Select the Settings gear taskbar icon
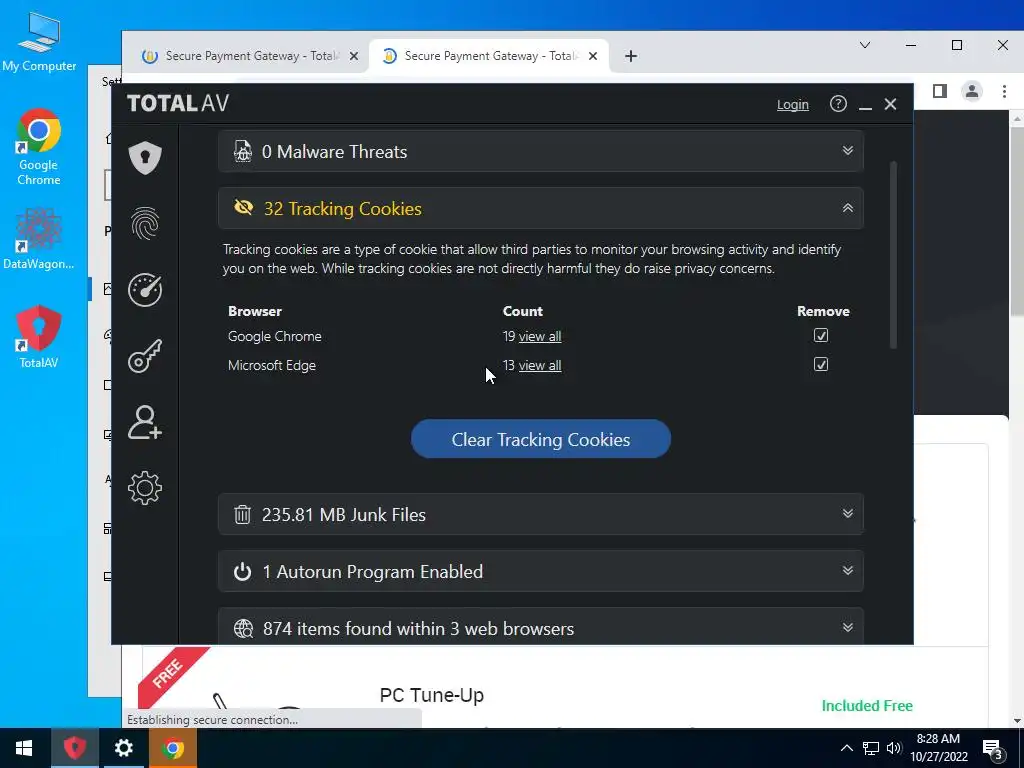Screen dimensions: 1024x768 pyautogui.click(x=123, y=748)
